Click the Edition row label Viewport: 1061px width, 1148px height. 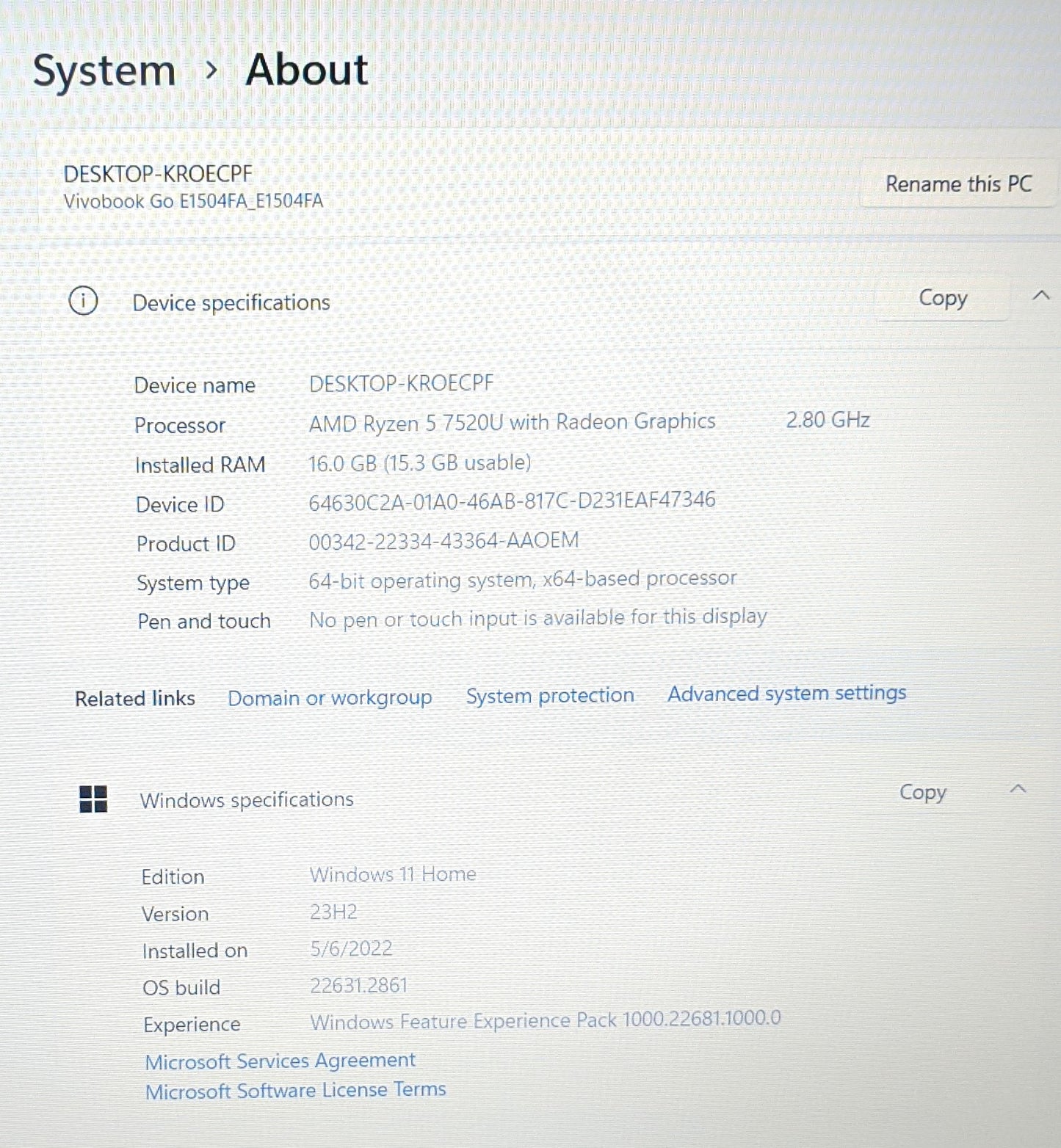coord(173,877)
